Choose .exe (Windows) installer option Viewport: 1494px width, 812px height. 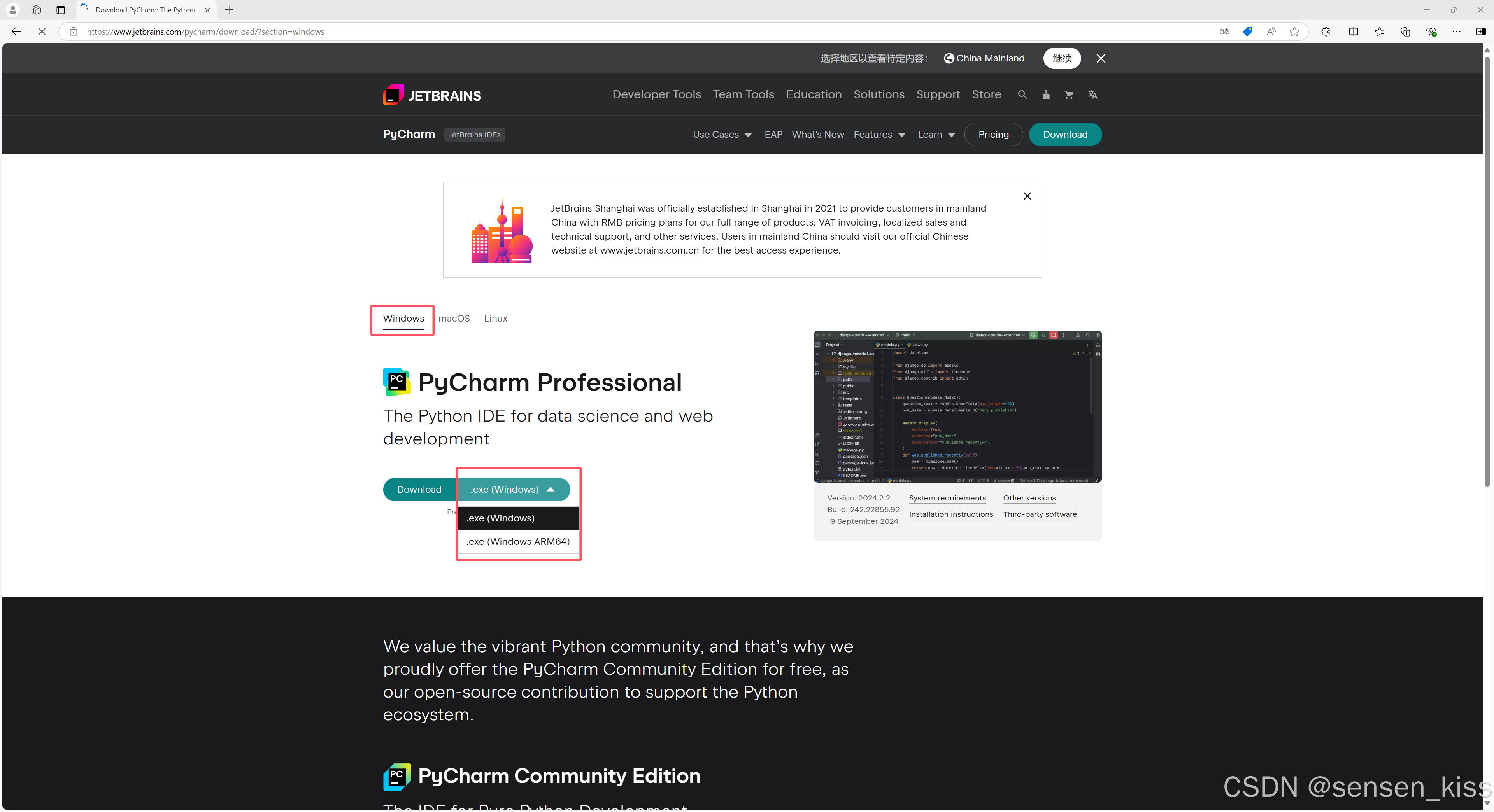[519, 518]
